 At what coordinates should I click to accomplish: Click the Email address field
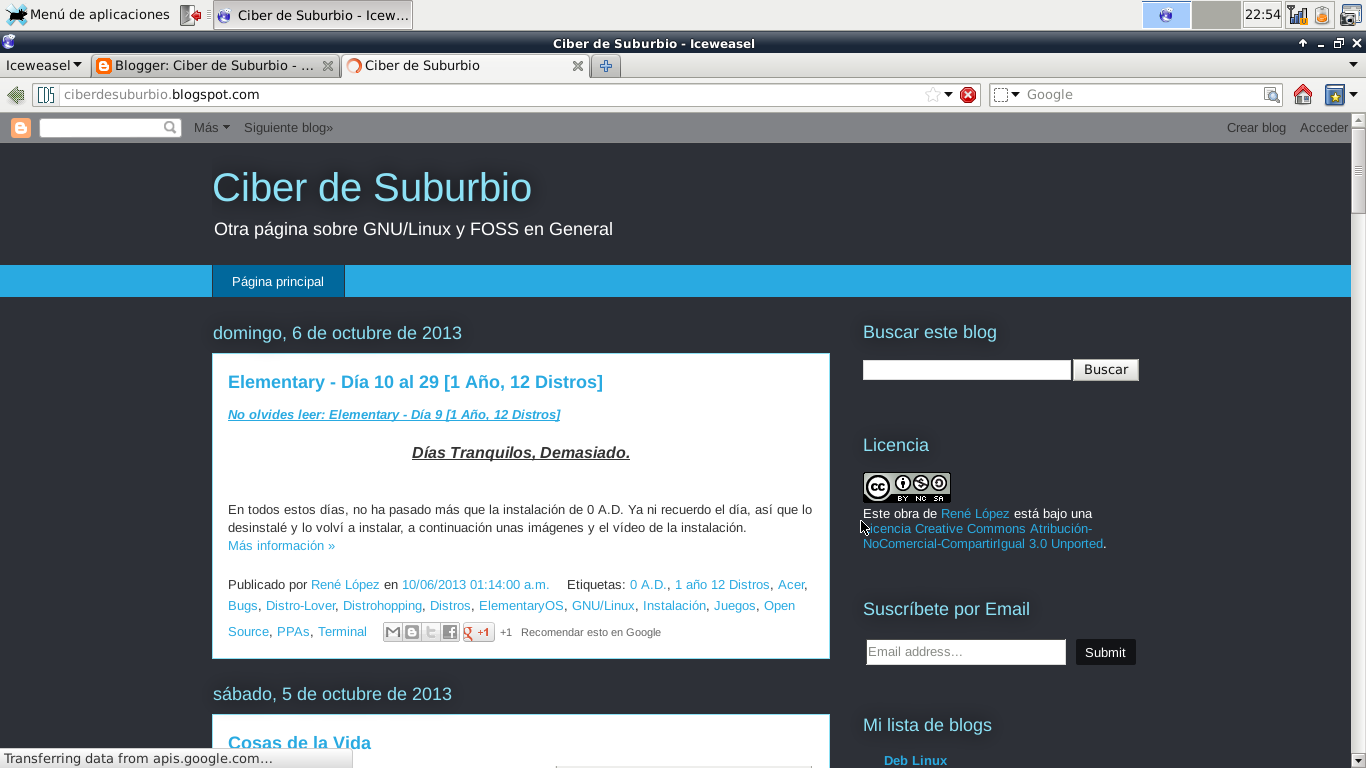click(966, 652)
